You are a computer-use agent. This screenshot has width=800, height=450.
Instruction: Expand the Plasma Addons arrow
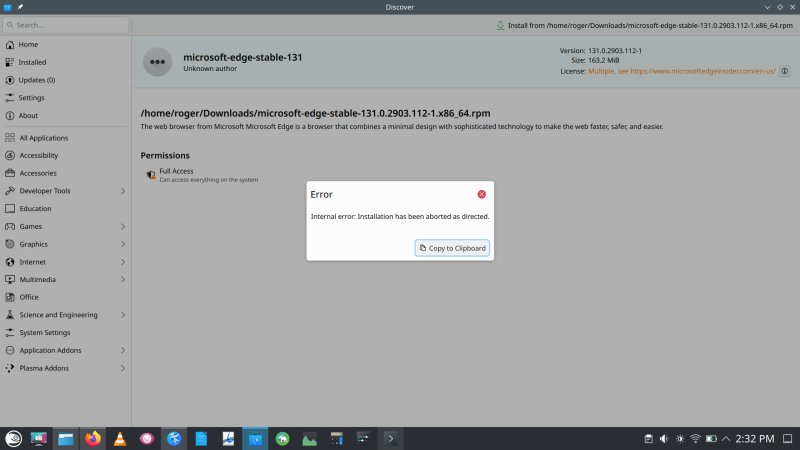click(123, 368)
